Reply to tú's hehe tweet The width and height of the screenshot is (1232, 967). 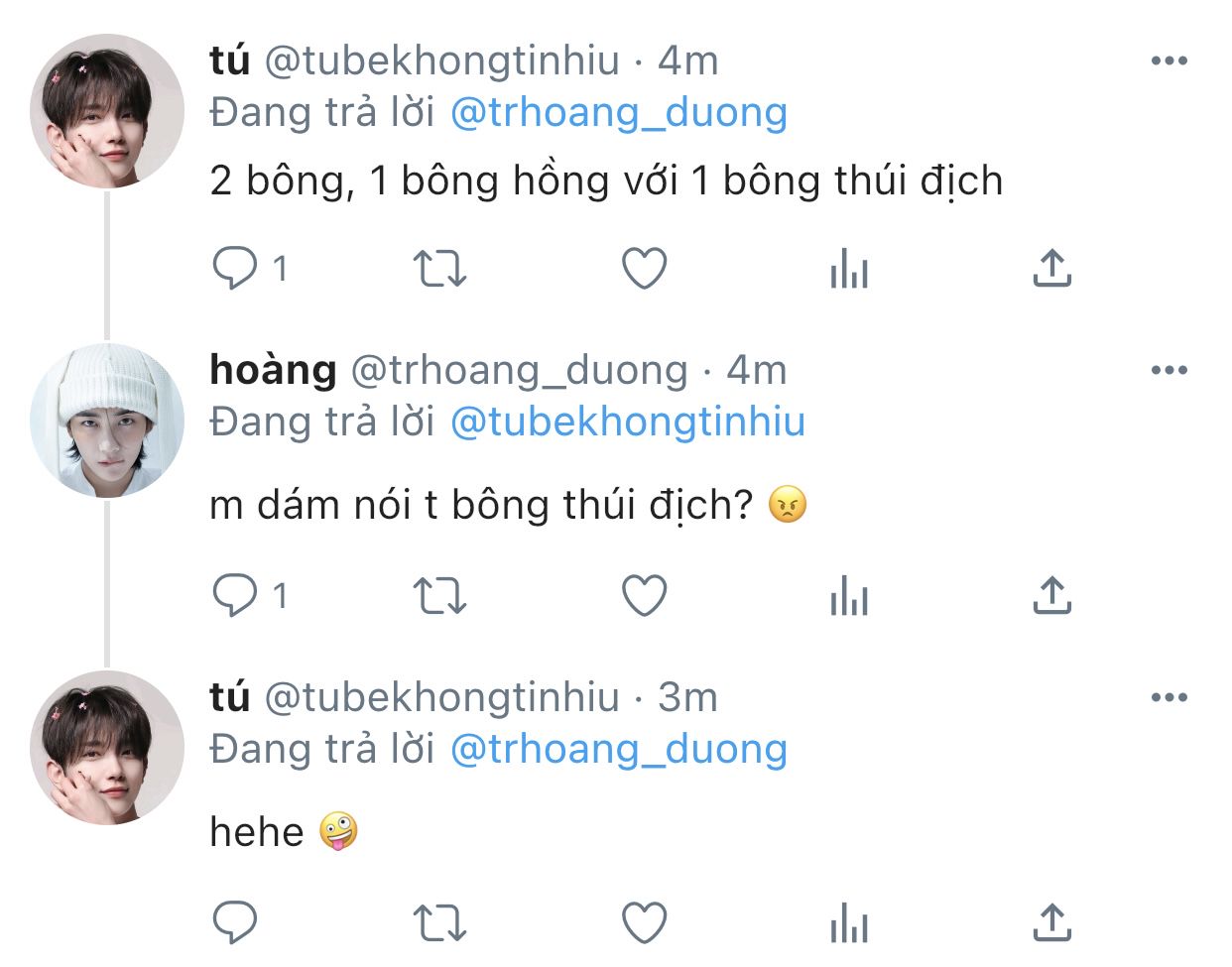coord(236,923)
